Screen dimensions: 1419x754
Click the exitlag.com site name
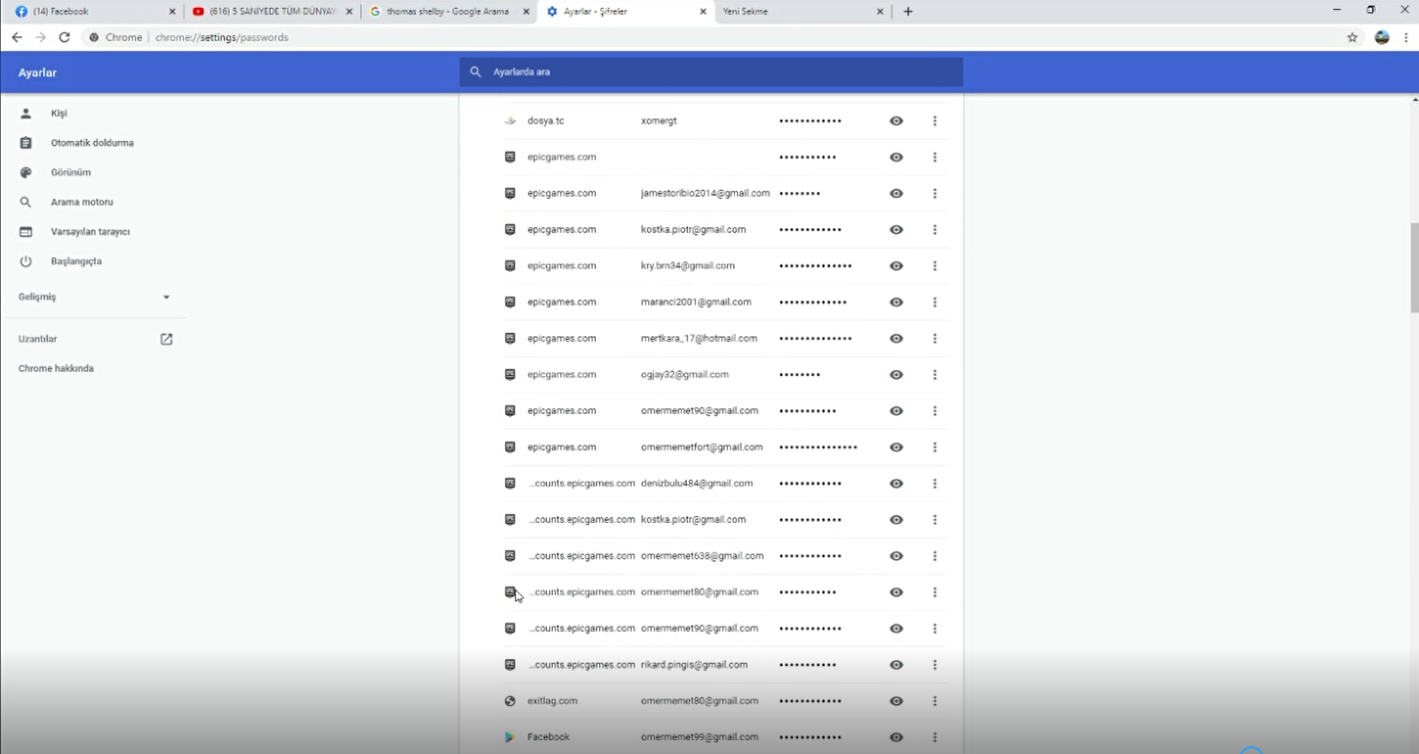pos(552,701)
